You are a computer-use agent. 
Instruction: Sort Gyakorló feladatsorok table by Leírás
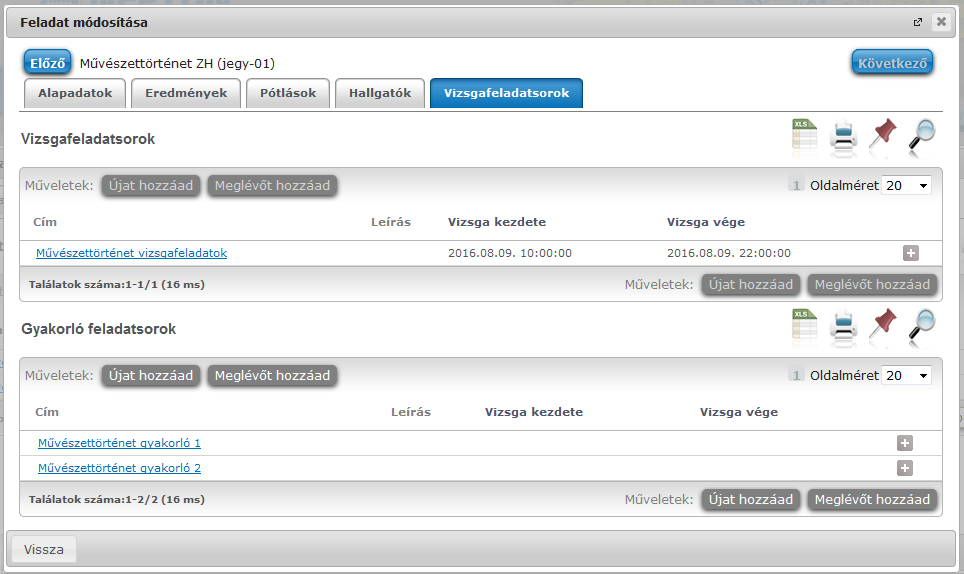(411, 412)
